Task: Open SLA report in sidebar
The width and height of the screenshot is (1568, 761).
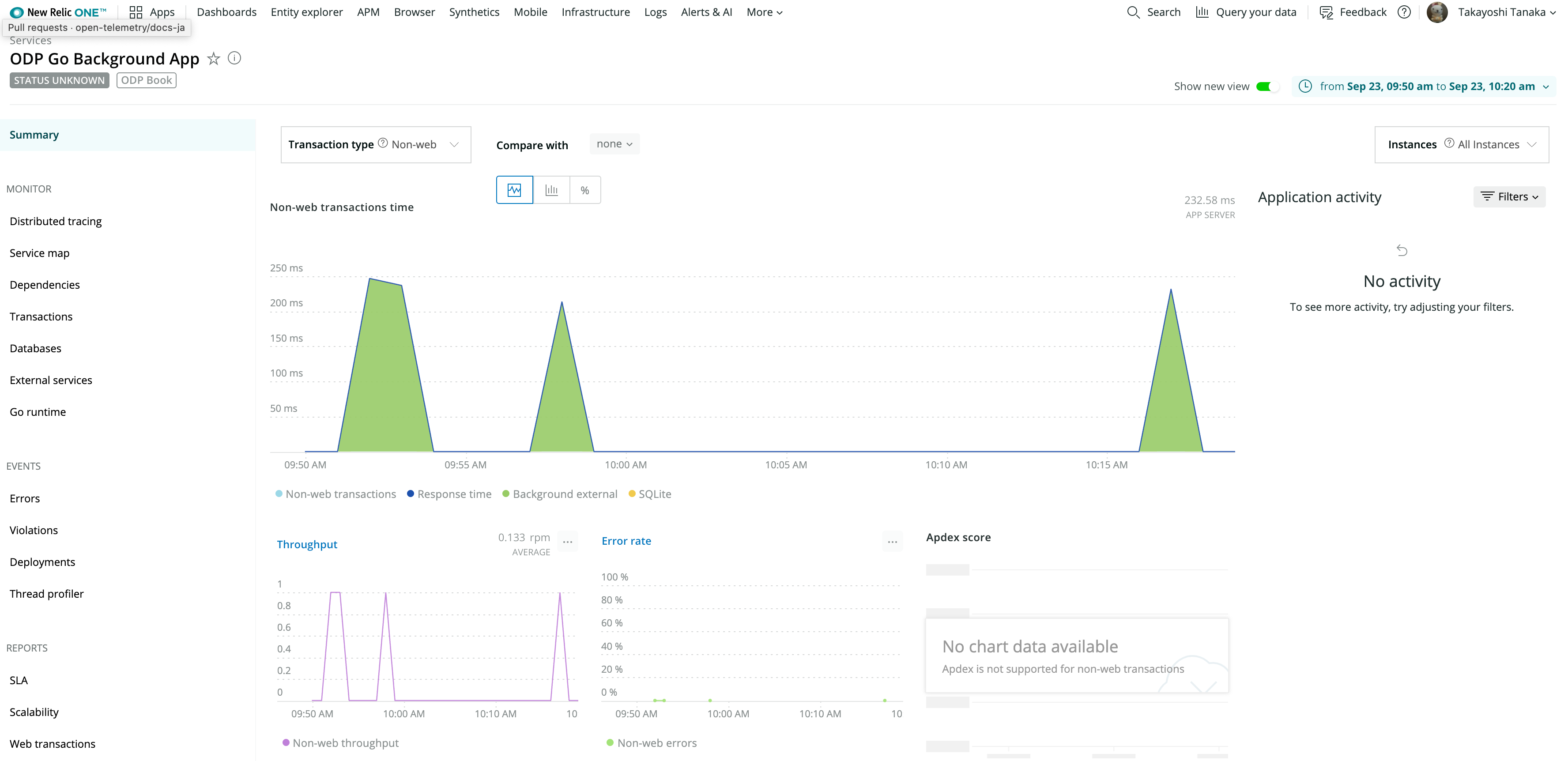Action: 19,680
